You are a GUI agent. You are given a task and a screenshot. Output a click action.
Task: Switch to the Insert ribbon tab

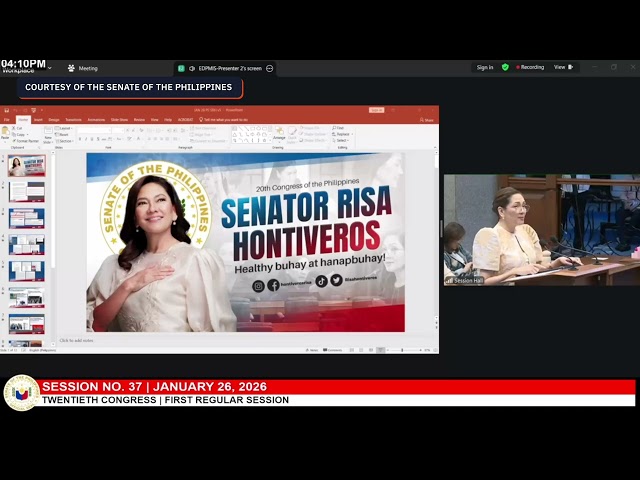[x=38, y=120]
